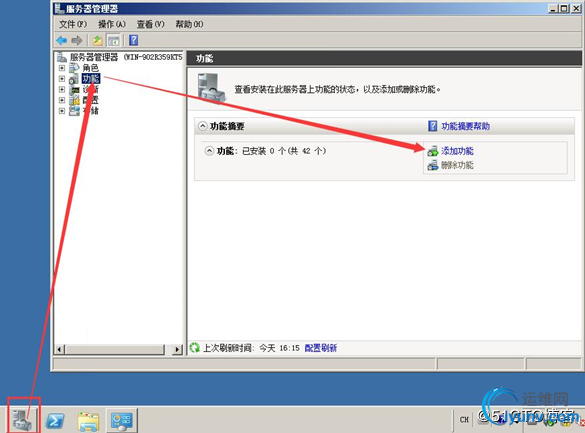The height and width of the screenshot is (433, 585).
Task: Select the highlighted 功能 tree item
Action: tap(91, 79)
